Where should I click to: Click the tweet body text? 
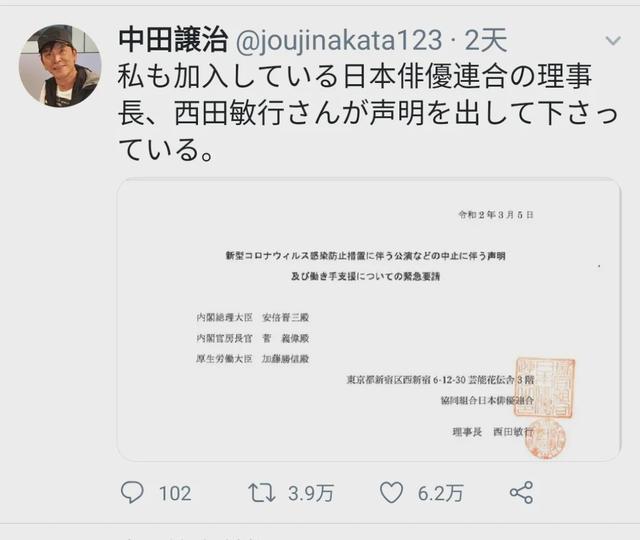(367, 113)
